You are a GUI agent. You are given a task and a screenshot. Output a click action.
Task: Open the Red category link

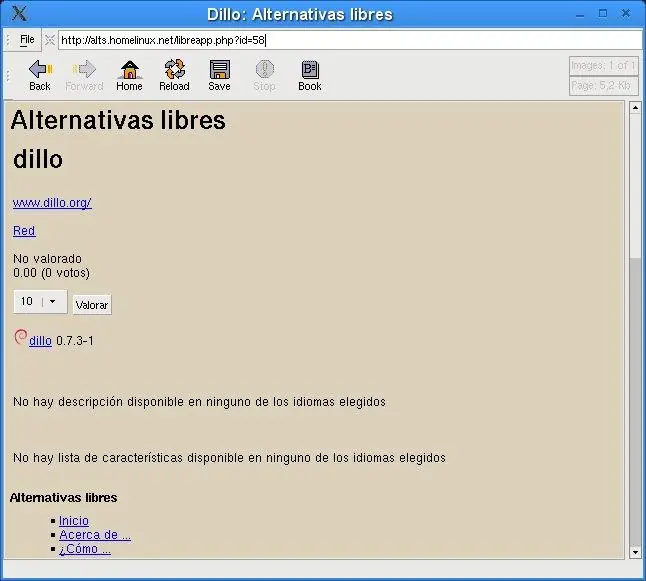(x=24, y=231)
